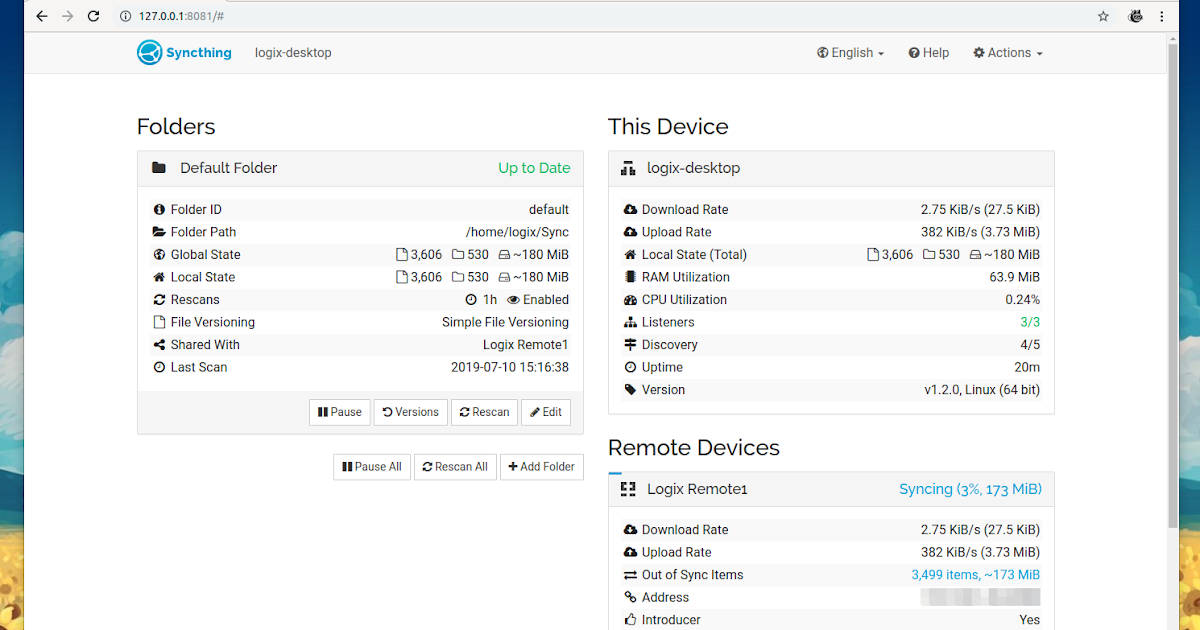Image resolution: width=1200 pixels, height=630 pixels.
Task: Open the Chrome three-dot menu
Action: coord(1162,16)
